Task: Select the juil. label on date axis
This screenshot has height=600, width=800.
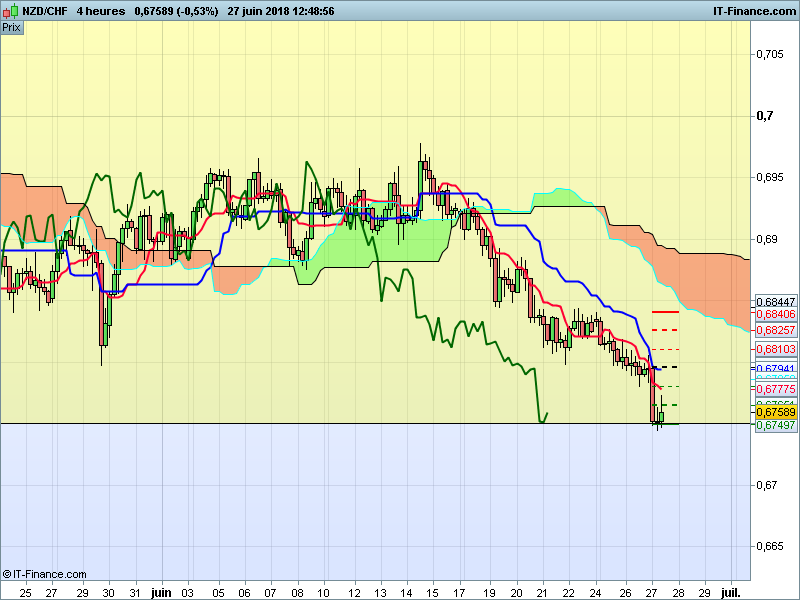Action: click(730, 593)
